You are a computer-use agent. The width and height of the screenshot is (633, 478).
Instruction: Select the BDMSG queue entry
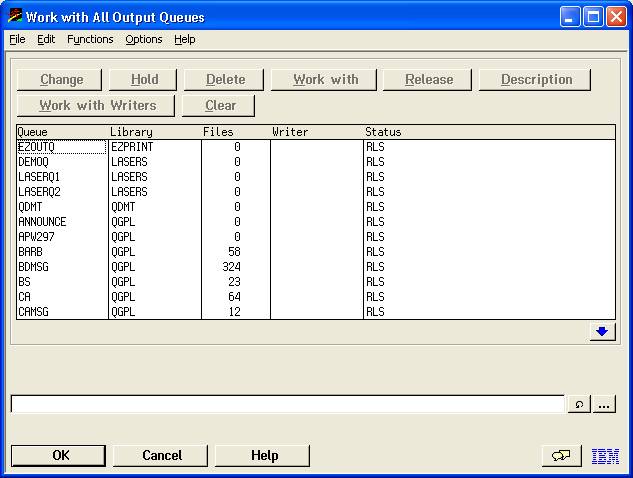coord(34,266)
